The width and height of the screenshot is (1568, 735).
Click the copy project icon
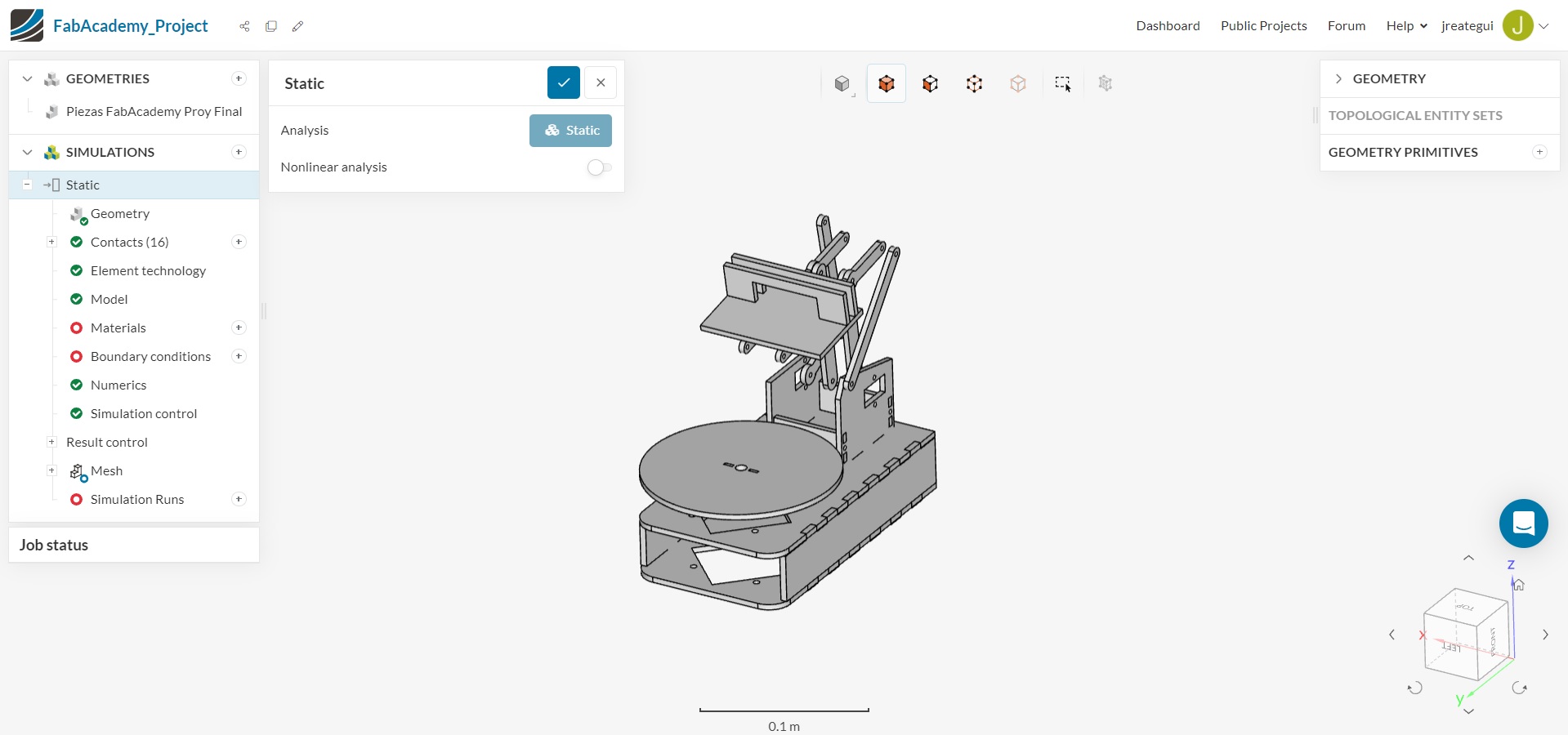[x=271, y=26]
